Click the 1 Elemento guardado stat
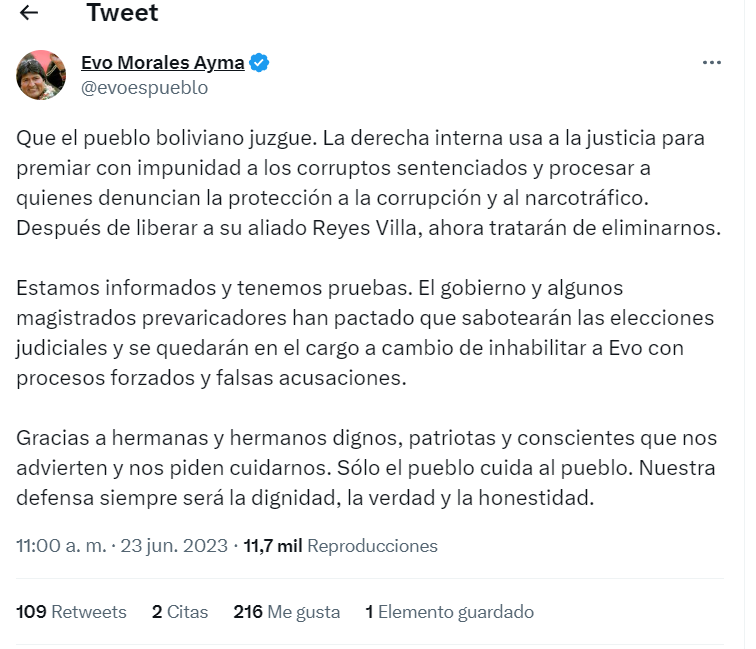The width and height of the screenshot is (756, 649). coord(449,612)
